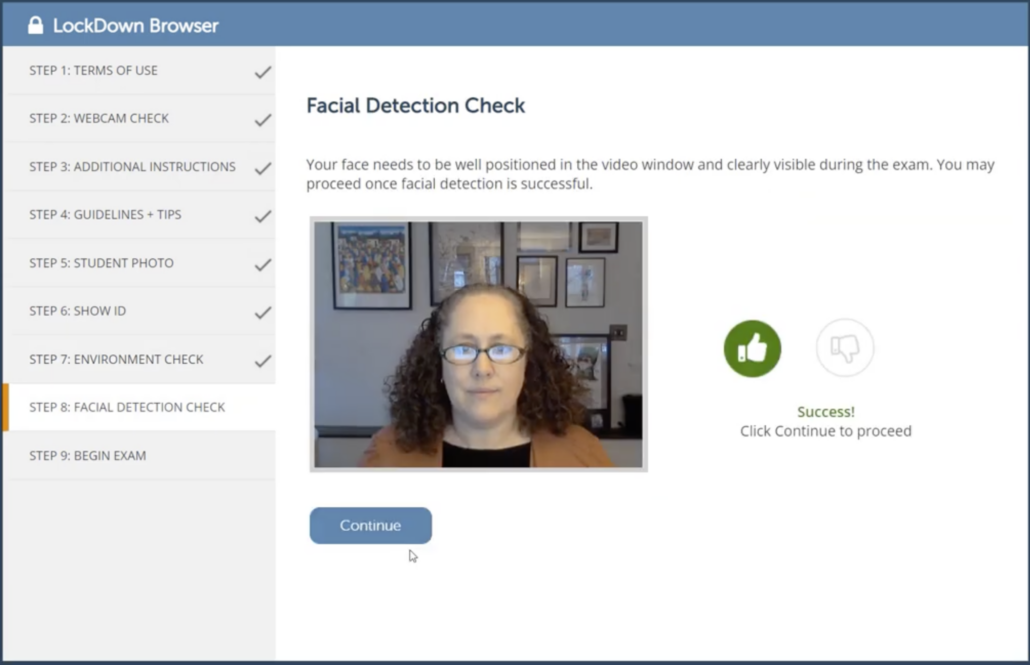Open Step 5: Student Photo
The width and height of the screenshot is (1030, 665).
pos(139,263)
